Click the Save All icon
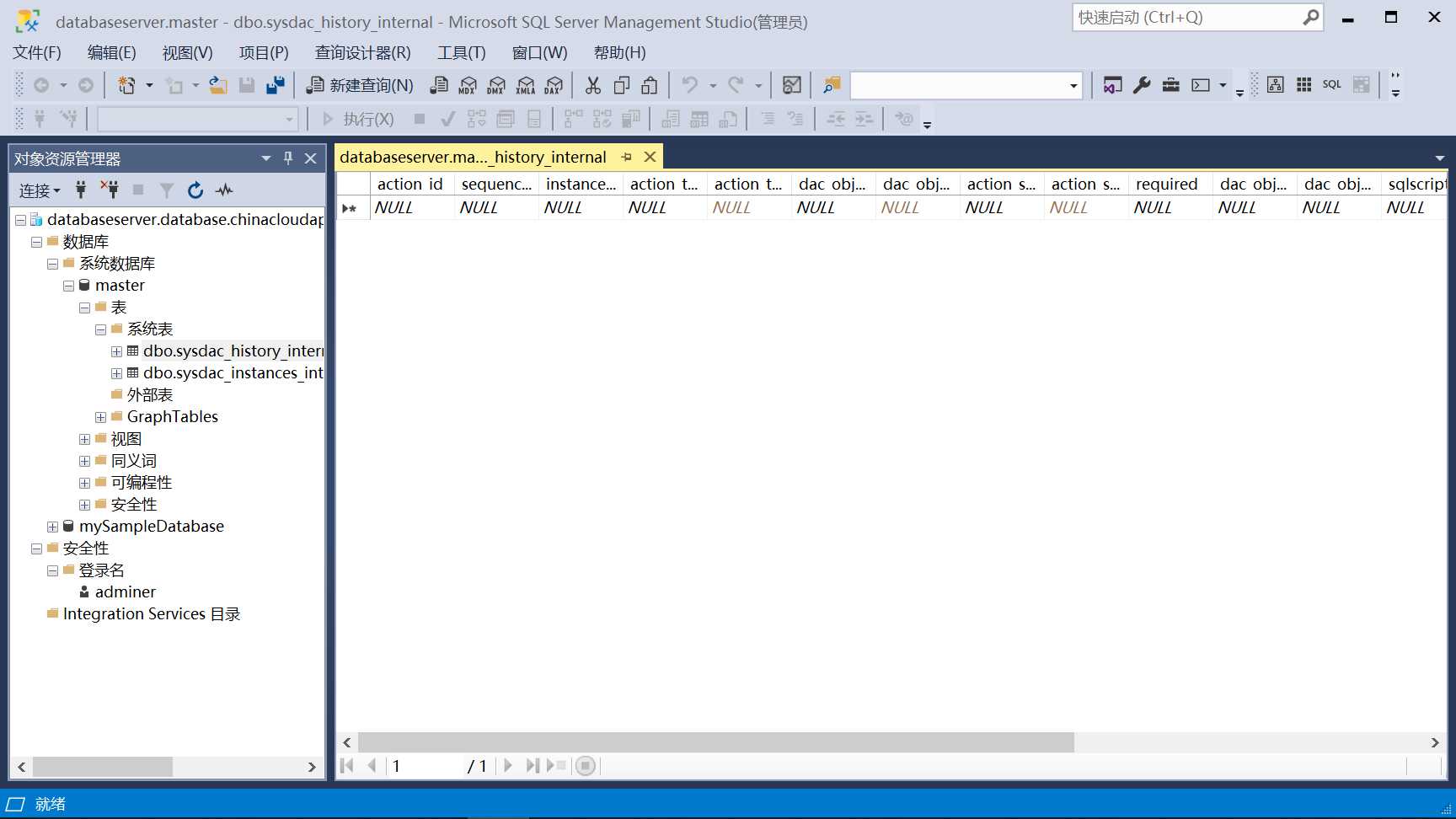 coord(275,85)
